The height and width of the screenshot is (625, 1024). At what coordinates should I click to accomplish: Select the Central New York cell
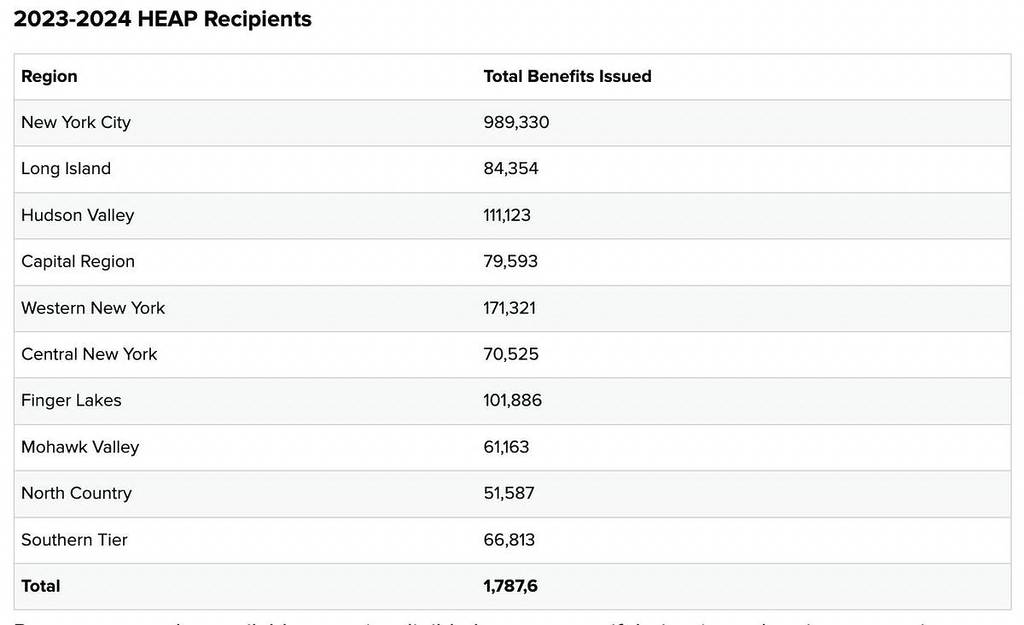89,354
